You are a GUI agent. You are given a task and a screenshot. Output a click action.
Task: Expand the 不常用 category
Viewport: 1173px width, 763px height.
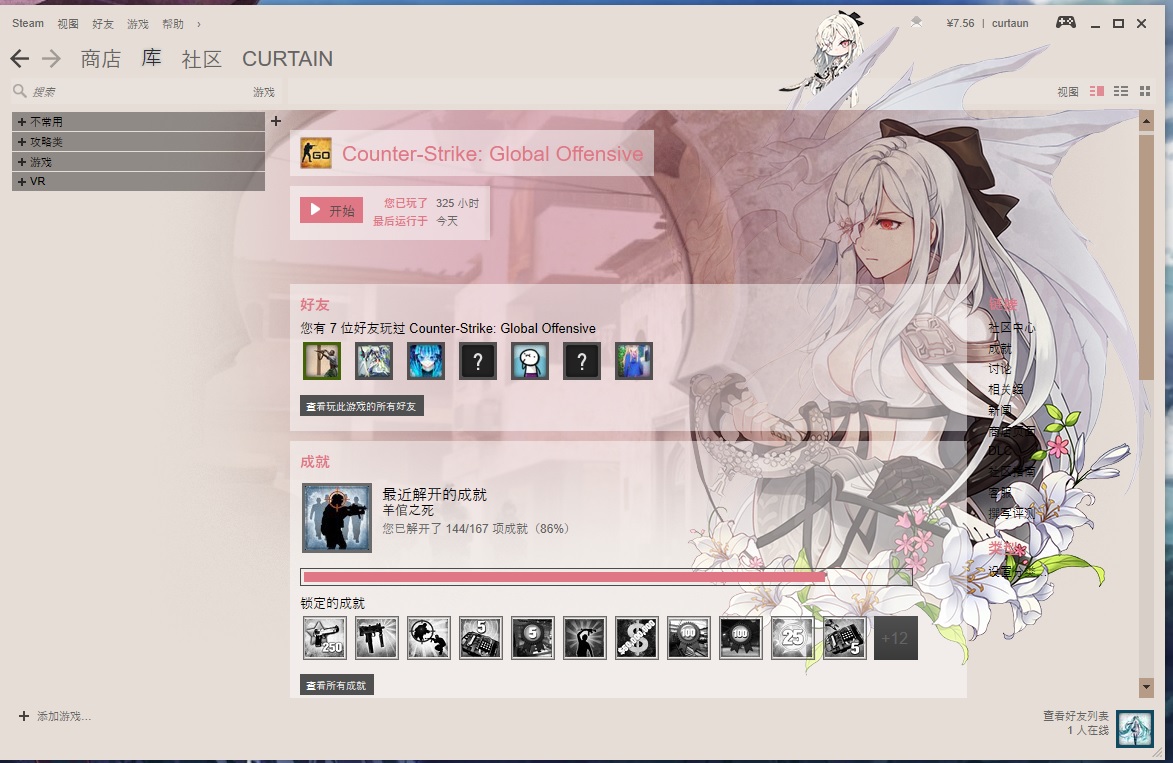pyautogui.click(x=22, y=122)
